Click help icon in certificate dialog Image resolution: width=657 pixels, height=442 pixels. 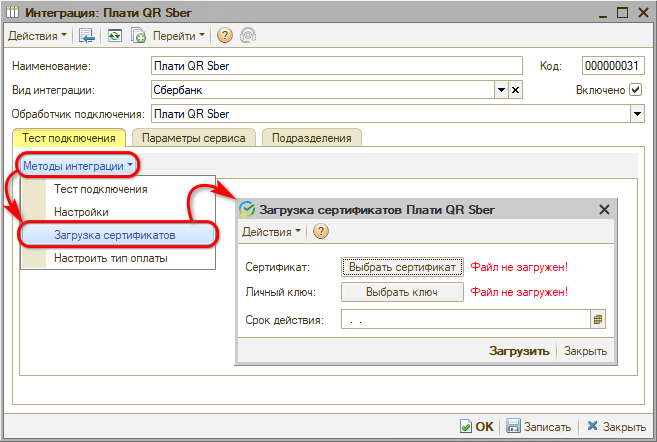tap(321, 231)
